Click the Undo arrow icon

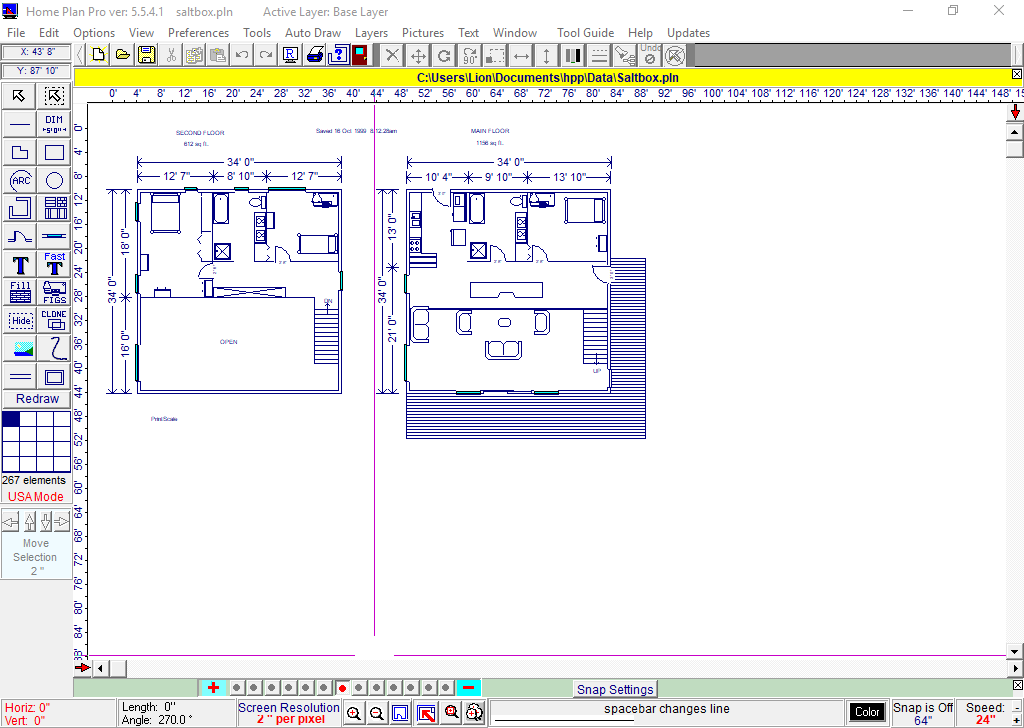point(242,55)
